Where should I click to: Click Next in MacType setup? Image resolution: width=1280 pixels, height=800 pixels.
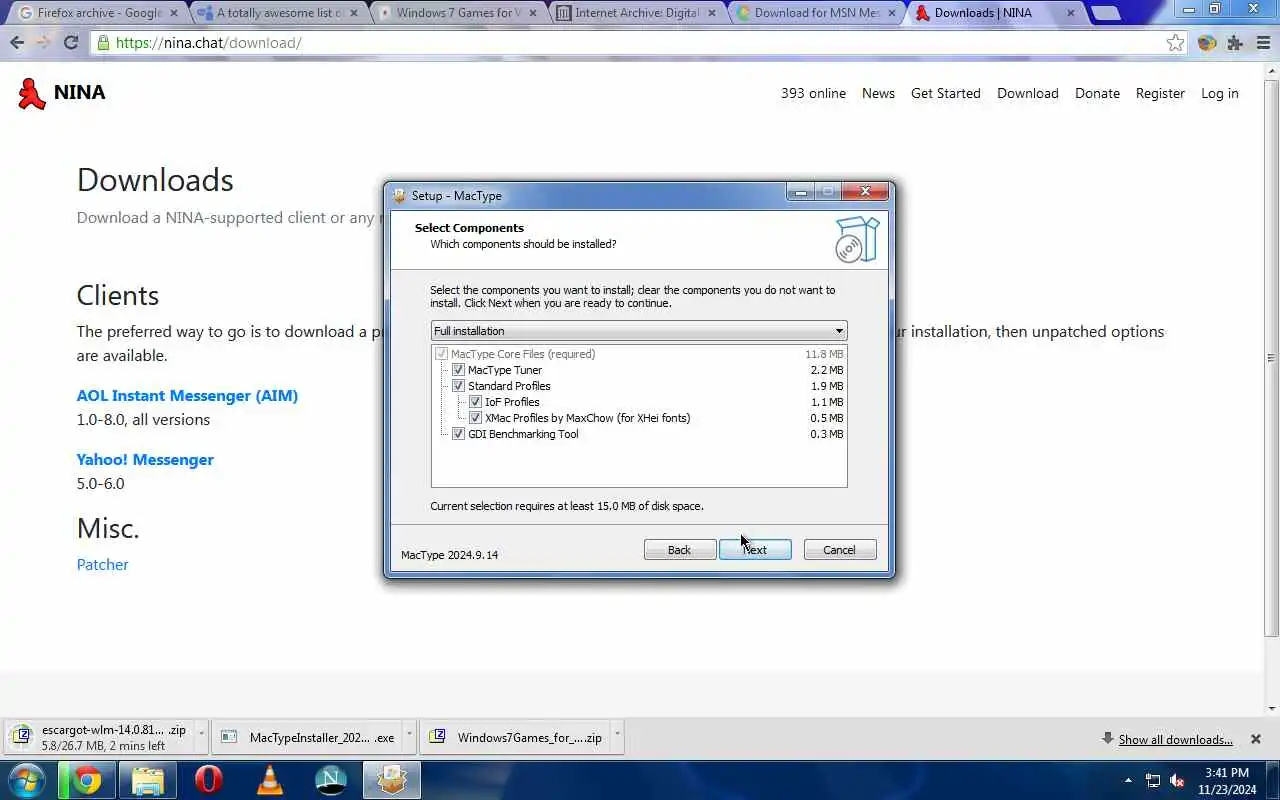[755, 550]
